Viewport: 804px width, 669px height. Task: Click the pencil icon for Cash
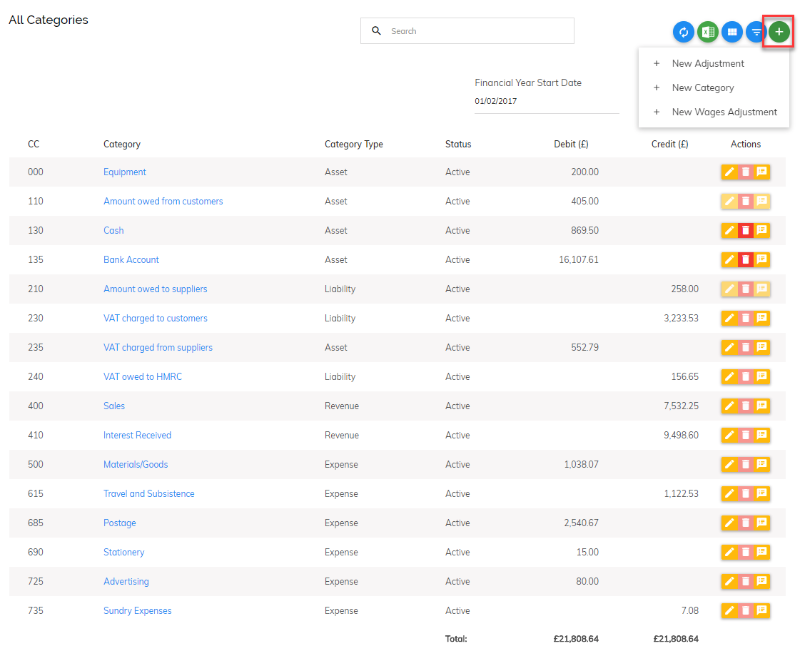729,230
